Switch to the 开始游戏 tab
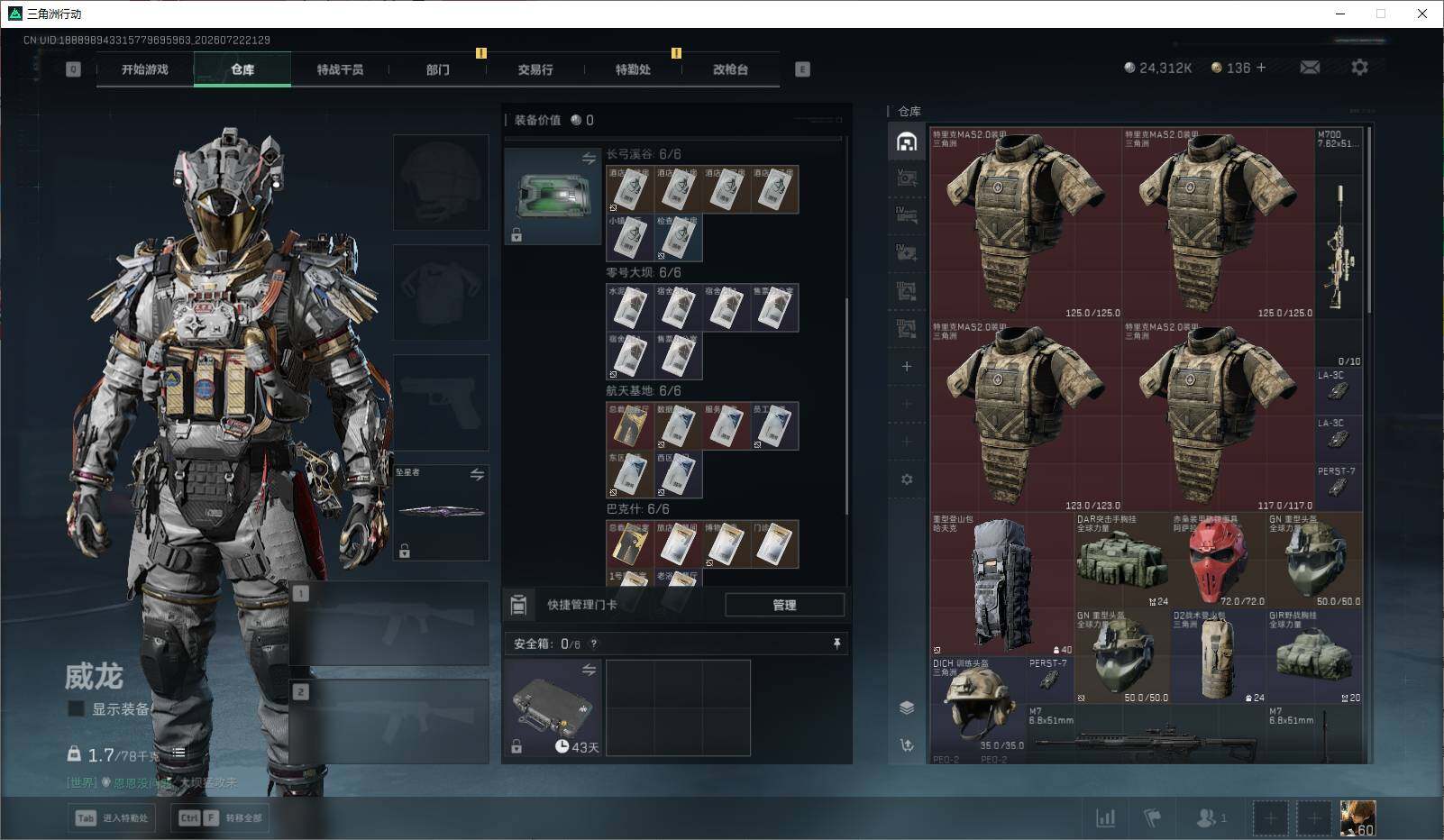The image size is (1444, 840). 145,69
